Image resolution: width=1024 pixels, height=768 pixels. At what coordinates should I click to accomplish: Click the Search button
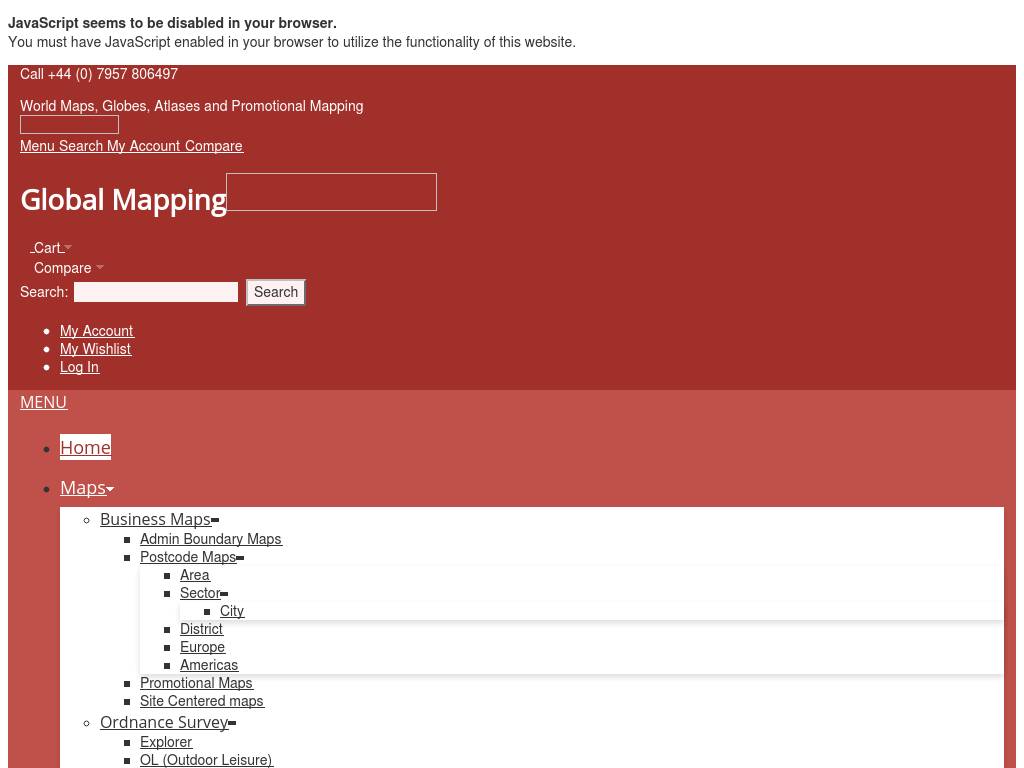275,292
